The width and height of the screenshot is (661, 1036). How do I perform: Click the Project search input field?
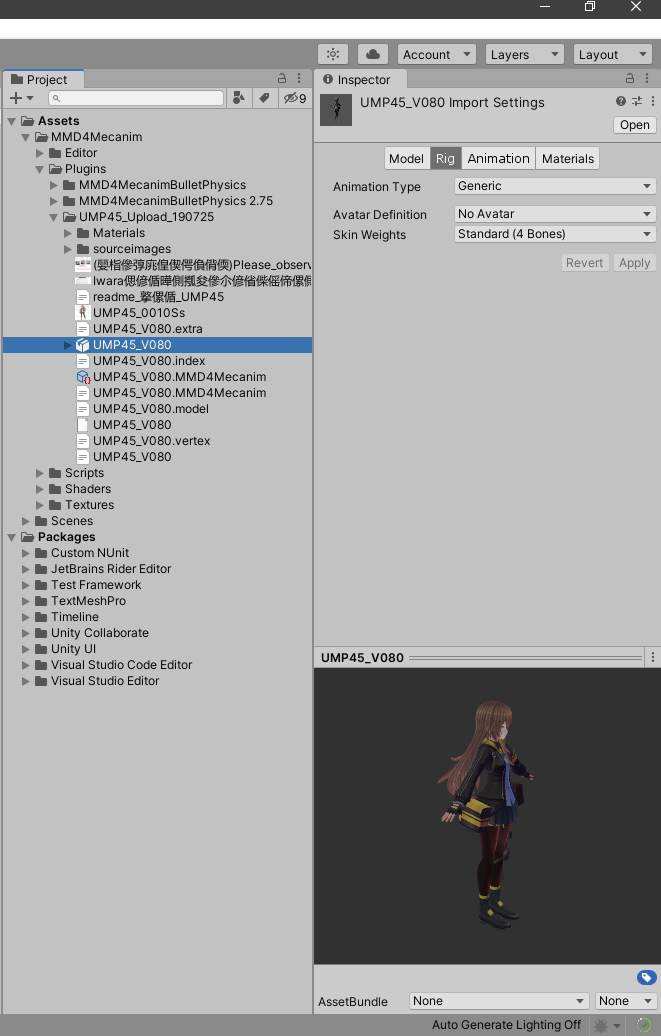click(x=136, y=98)
